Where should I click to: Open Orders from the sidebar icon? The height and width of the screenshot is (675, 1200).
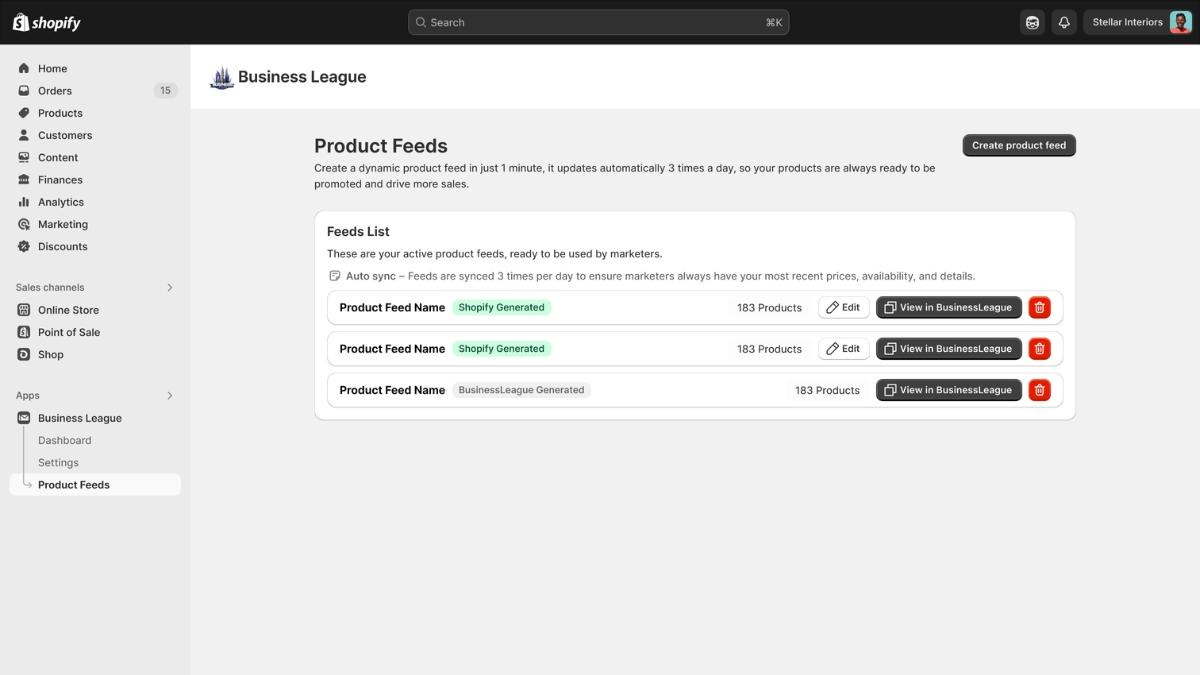(x=23, y=90)
